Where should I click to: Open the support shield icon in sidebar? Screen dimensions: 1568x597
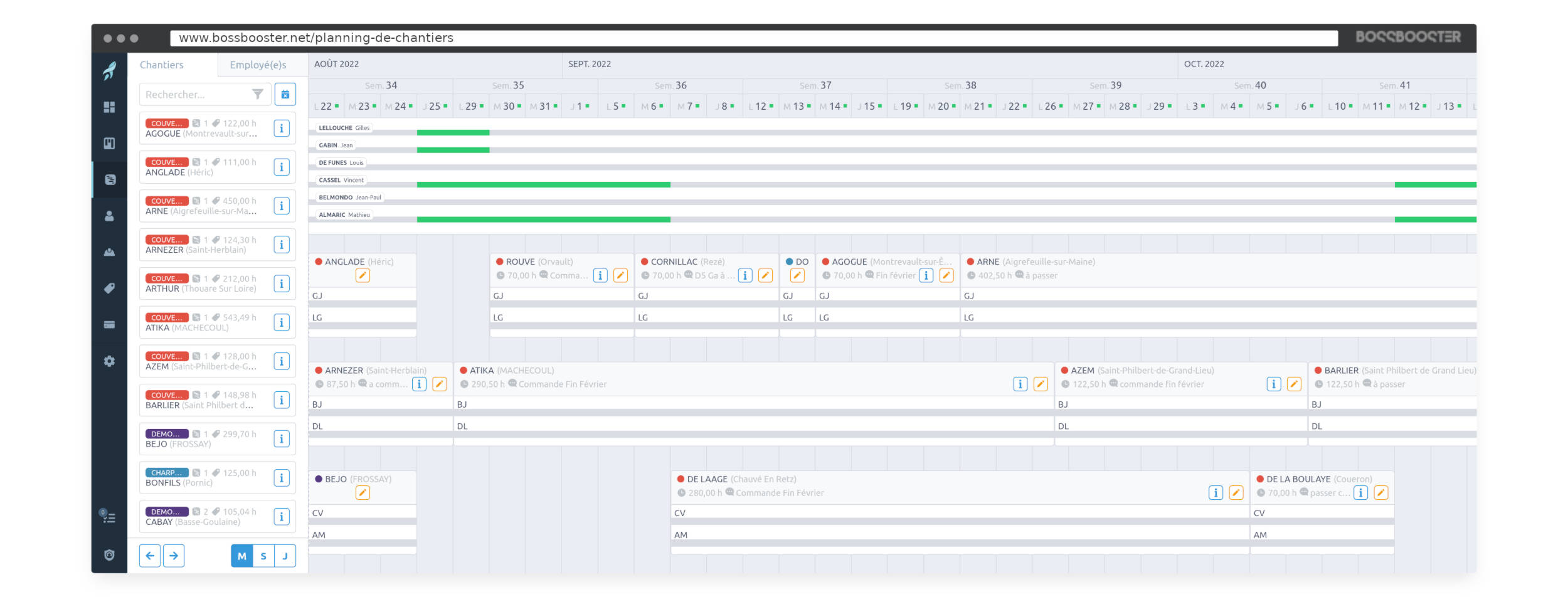click(x=109, y=555)
